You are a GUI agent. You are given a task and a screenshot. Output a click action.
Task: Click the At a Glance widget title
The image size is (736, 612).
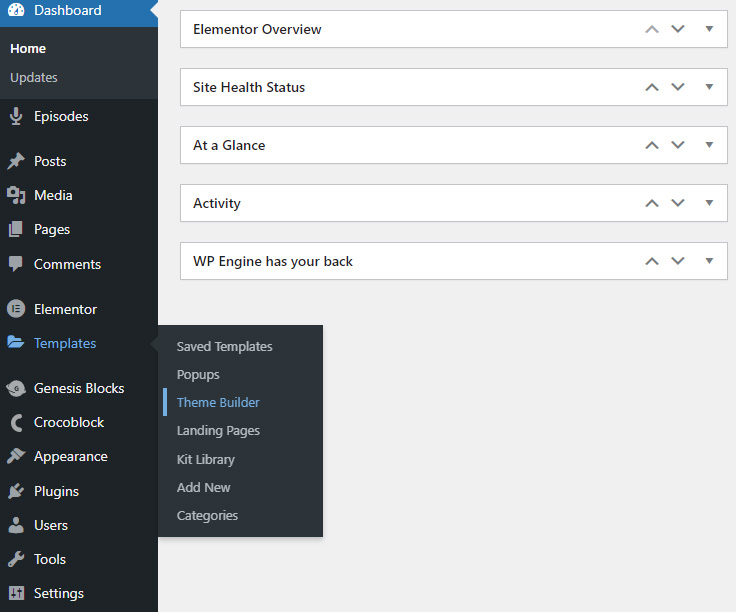coord(229,145)
